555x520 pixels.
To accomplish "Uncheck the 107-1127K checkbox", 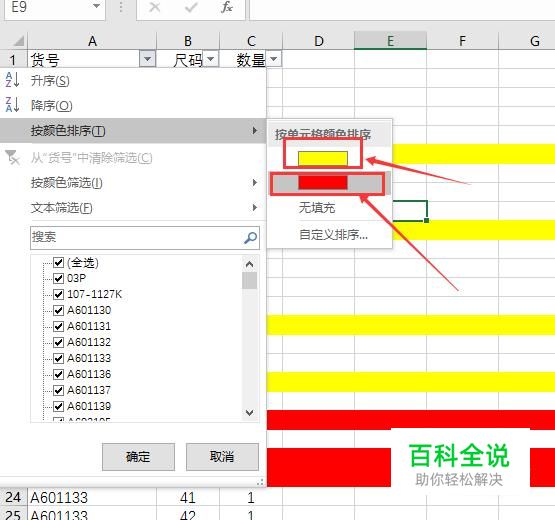I will pos(58,294).
